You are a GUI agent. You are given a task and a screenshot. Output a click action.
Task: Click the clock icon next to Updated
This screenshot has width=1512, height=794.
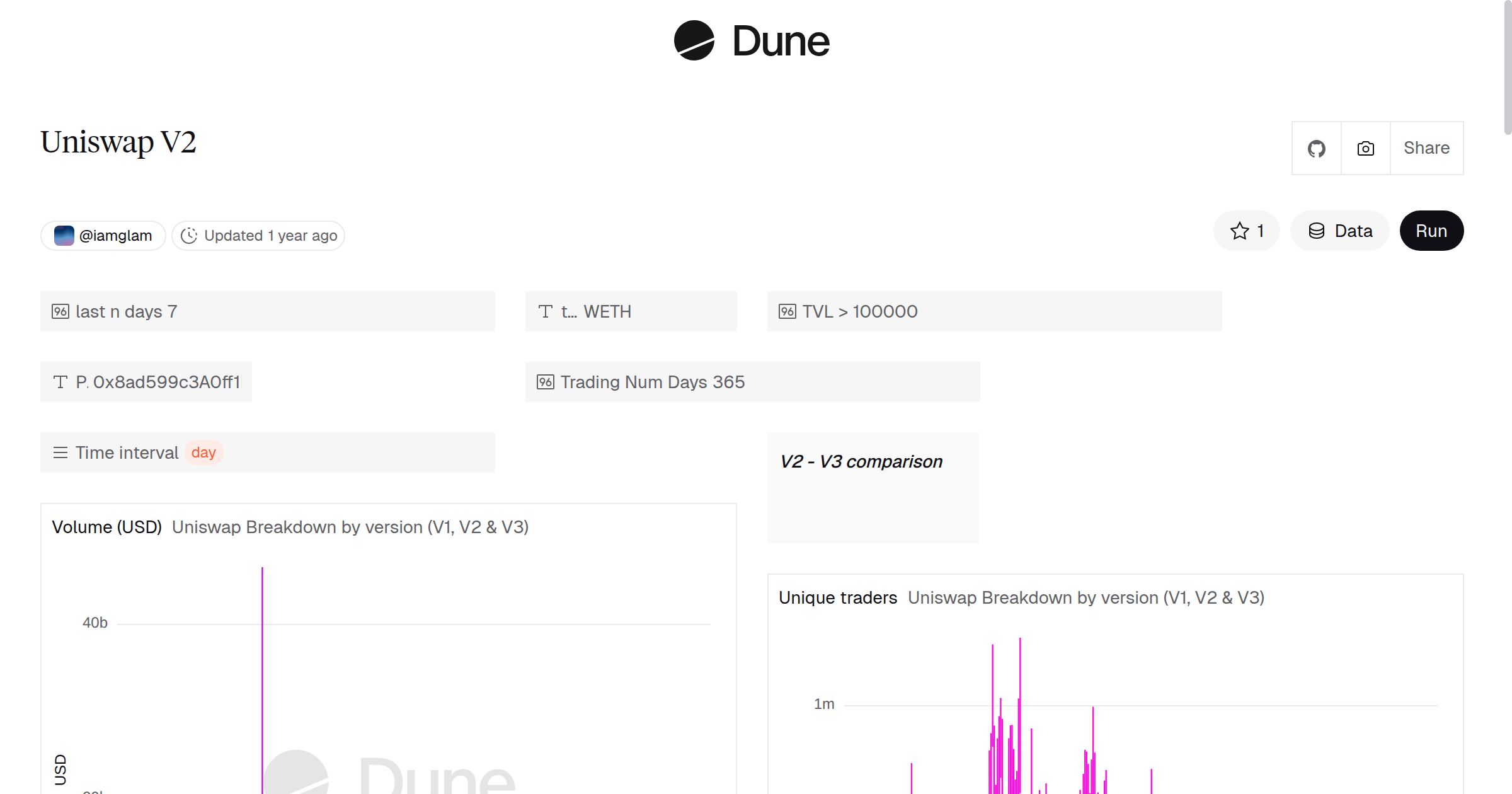tap(190, 235)
